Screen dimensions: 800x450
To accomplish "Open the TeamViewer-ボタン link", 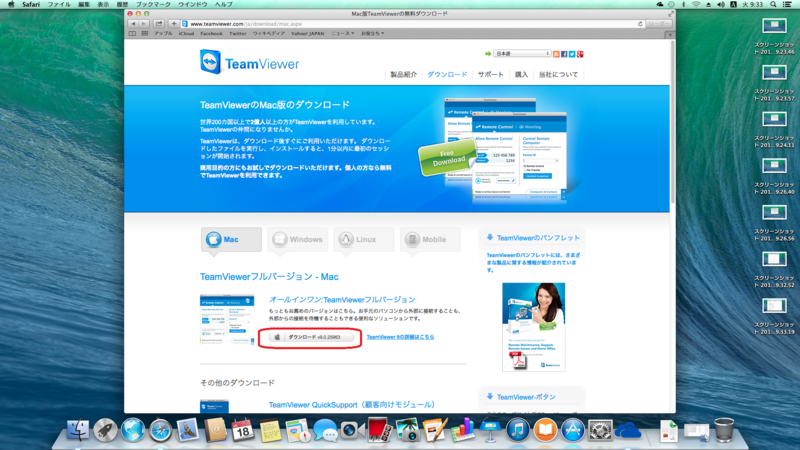I will point(526,397).
